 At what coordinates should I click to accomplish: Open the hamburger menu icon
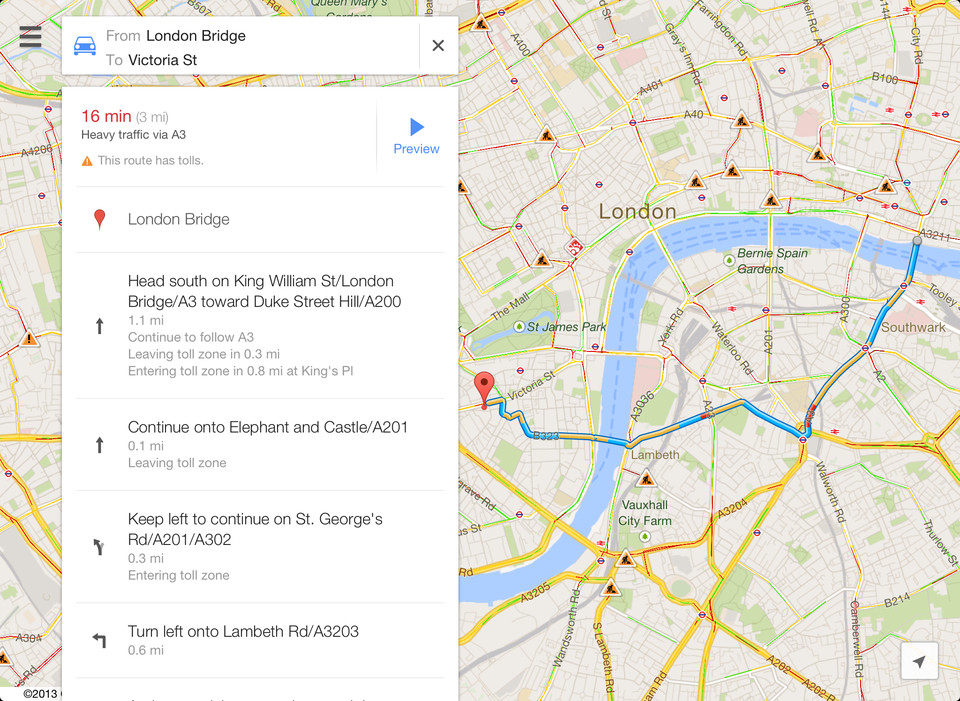[30, 37]
